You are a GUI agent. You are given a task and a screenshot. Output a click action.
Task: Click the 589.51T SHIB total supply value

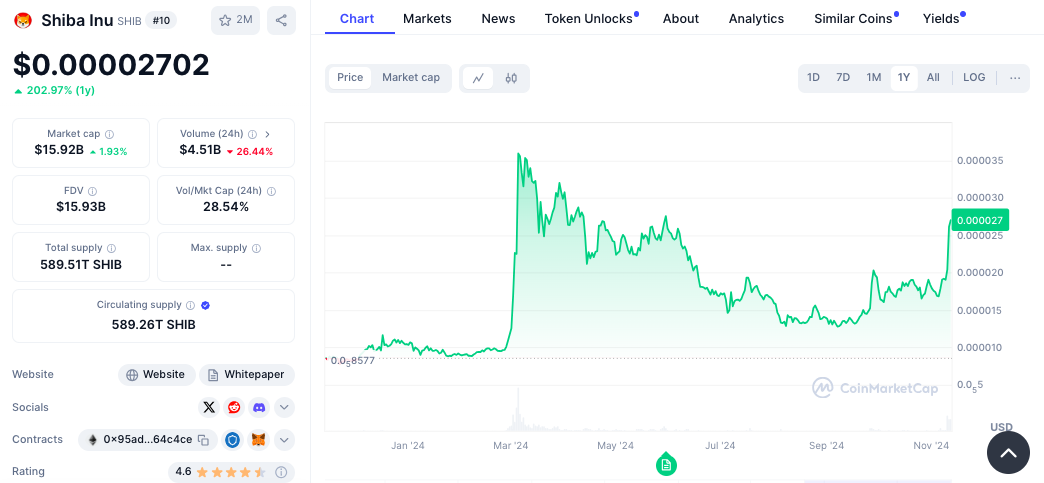pyautogui.click(x=81, y=264)
